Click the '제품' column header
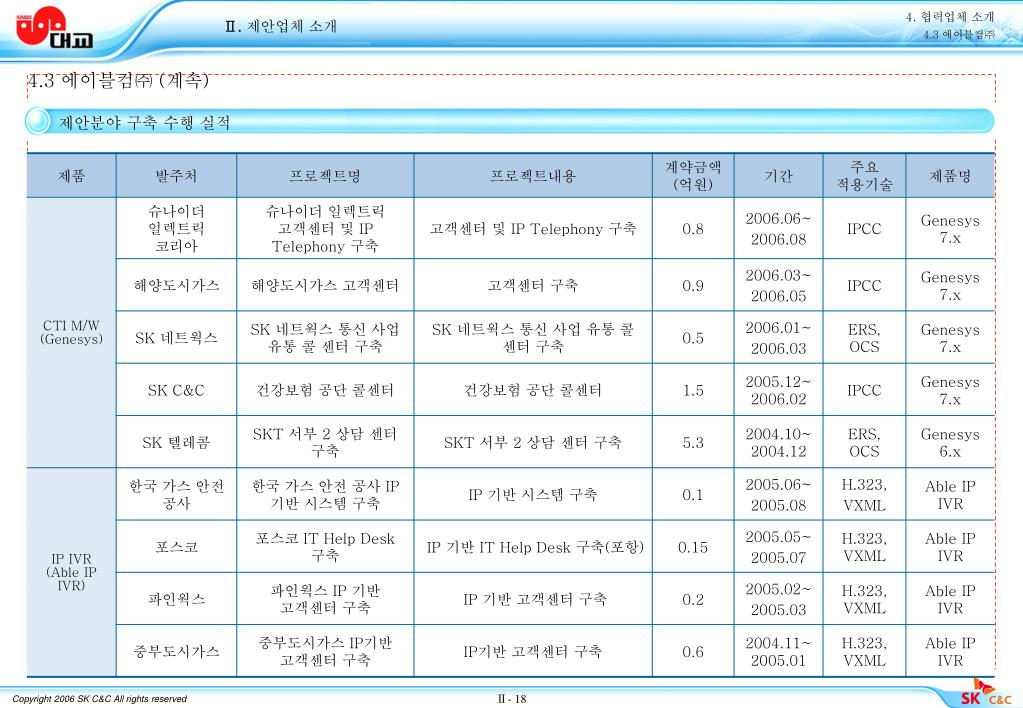This screenshot has height=708, width=1023. point(72,176)
